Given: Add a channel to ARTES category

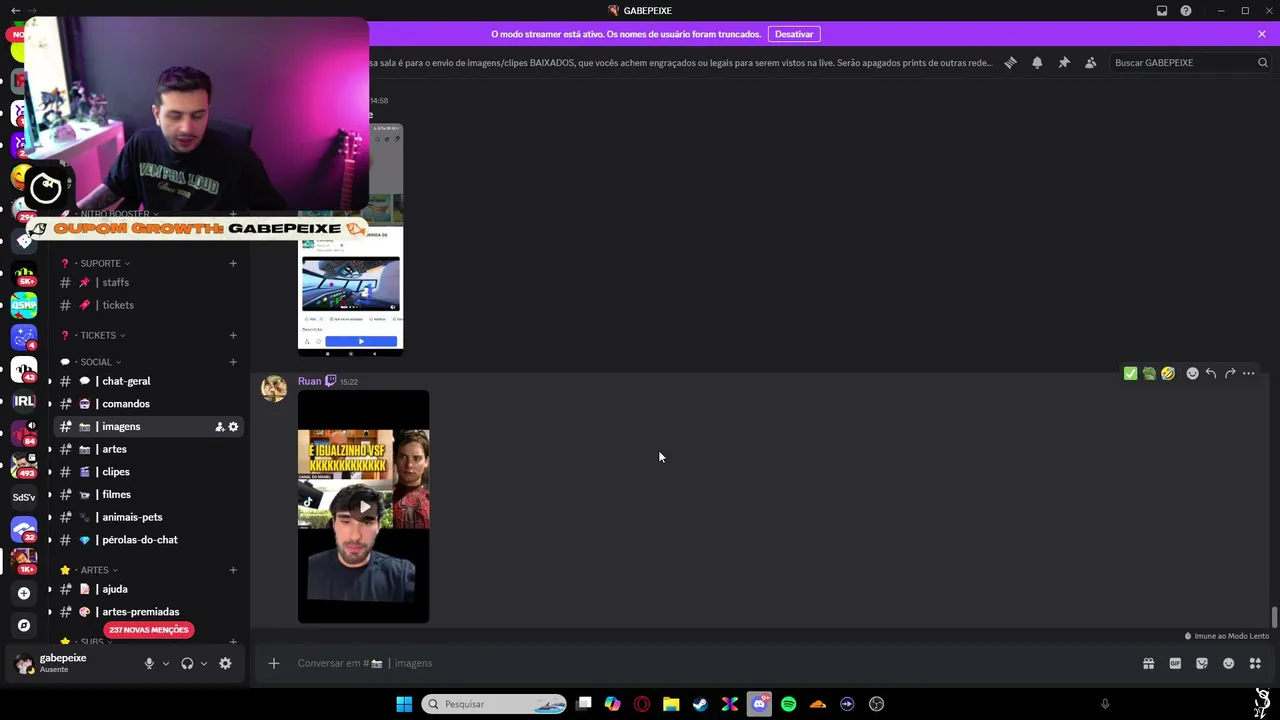Looking at the screenshot, I should [233, 570].
